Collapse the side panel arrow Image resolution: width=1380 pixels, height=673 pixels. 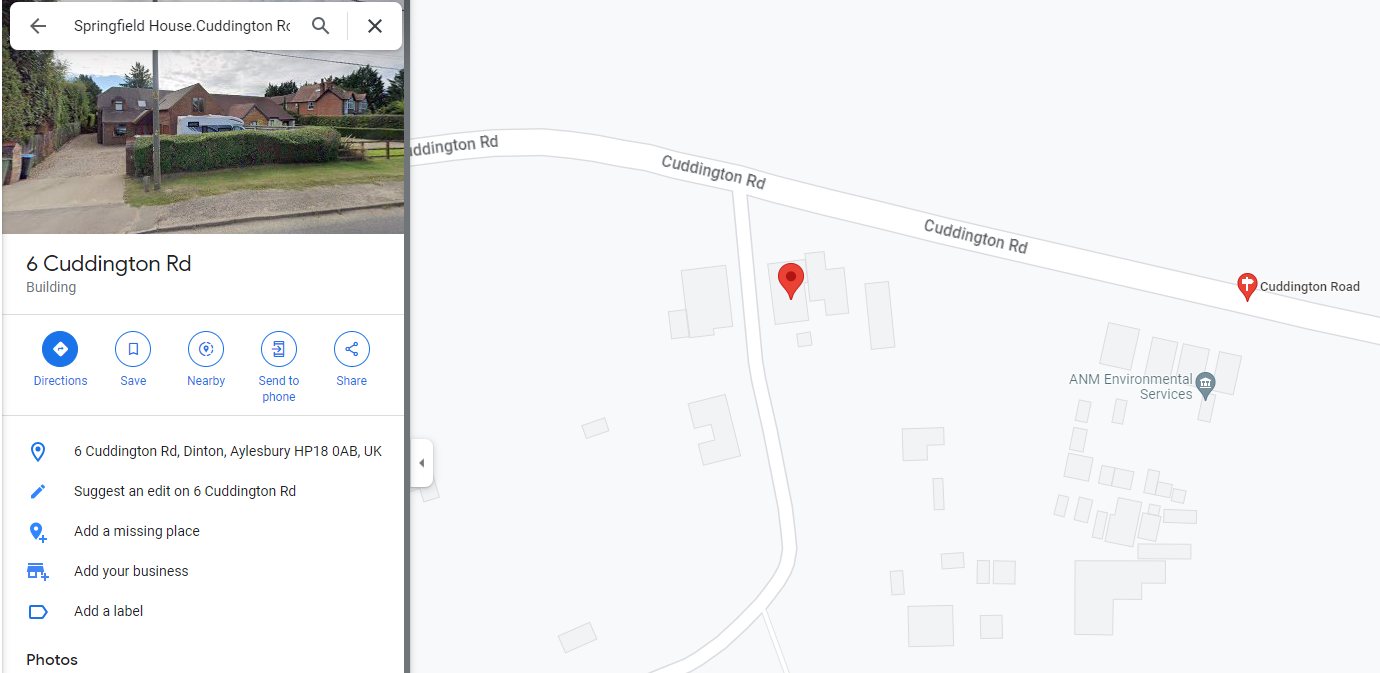(x=421, y=463)
